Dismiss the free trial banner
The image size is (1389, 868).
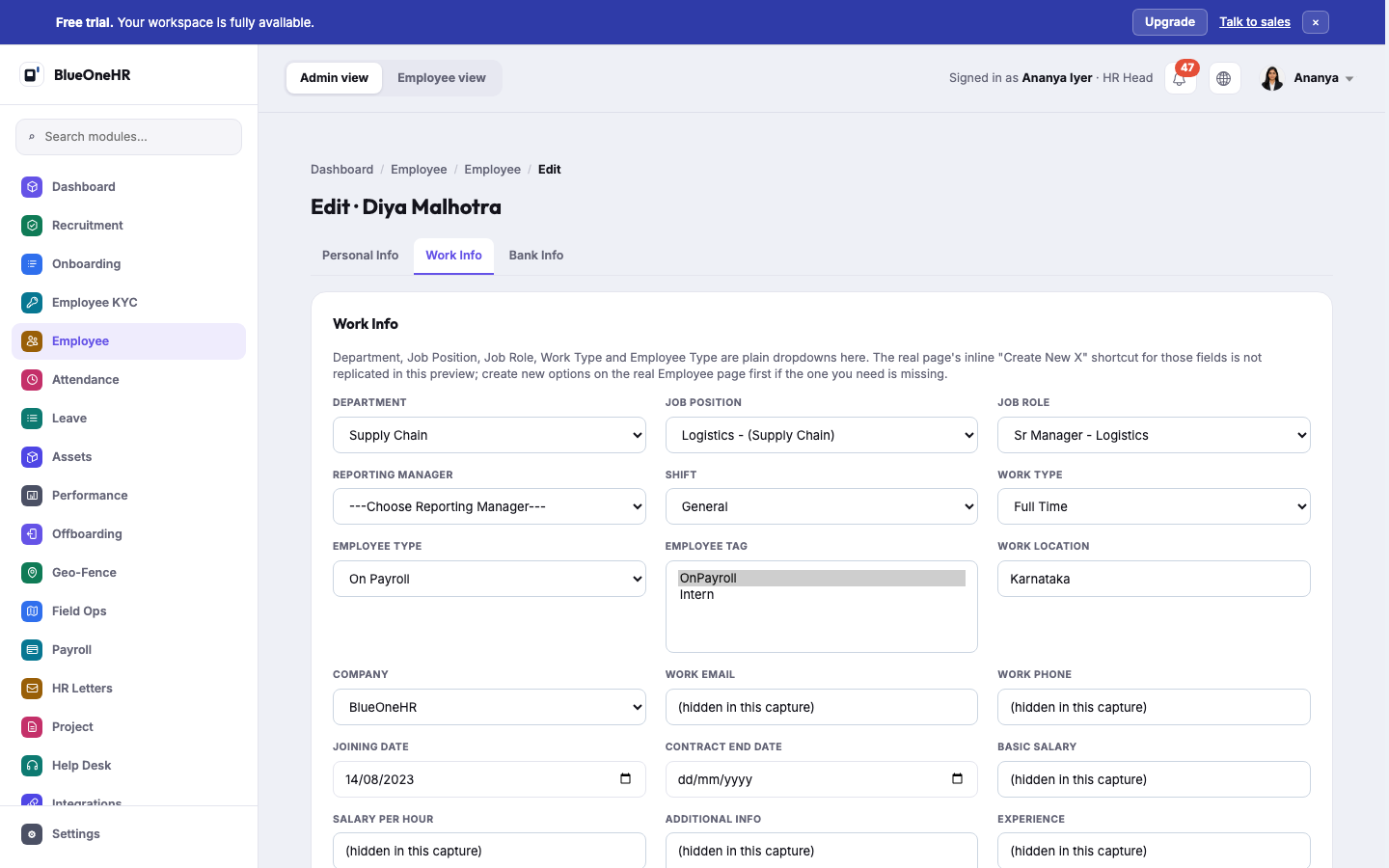click(x=1316, y=22)
